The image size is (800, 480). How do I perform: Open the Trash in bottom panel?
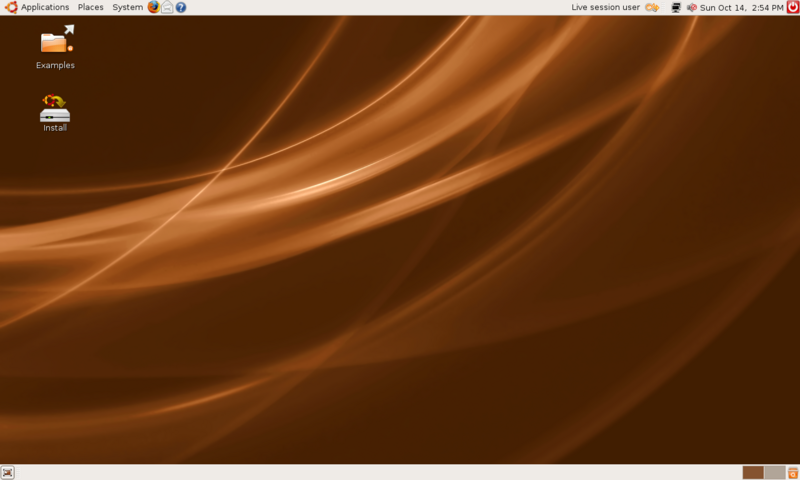(x=793, y=472)
